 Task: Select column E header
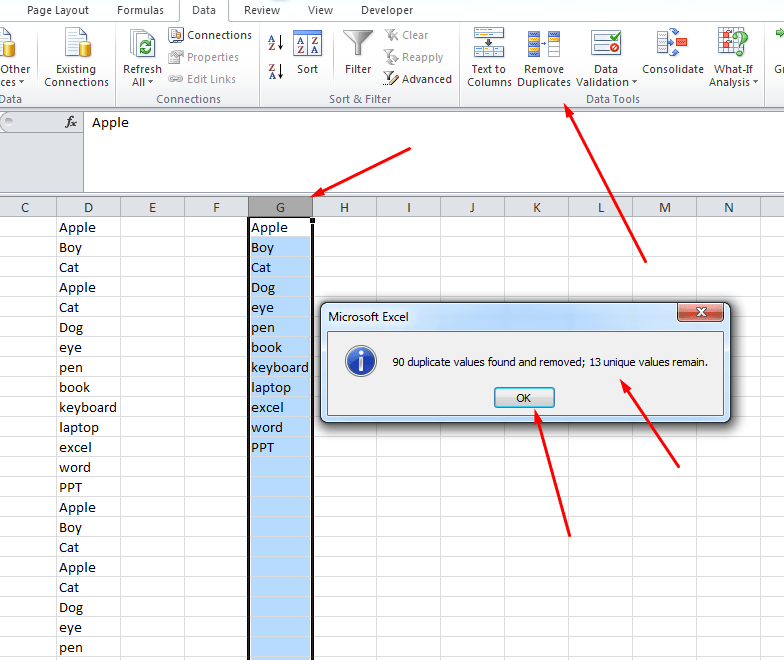point(152,207)
